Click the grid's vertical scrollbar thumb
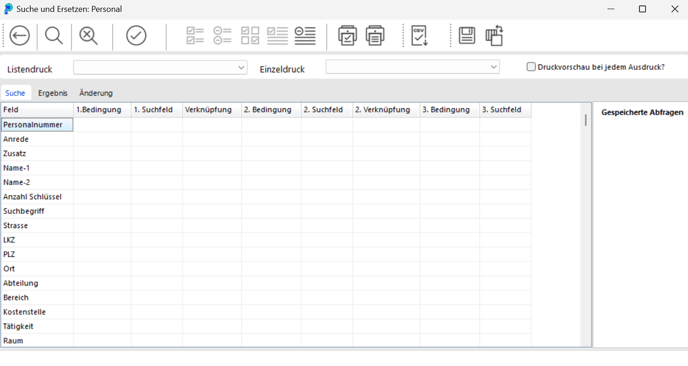The height and width of the screenshot is (366, 688). click(x=585, y=120)
